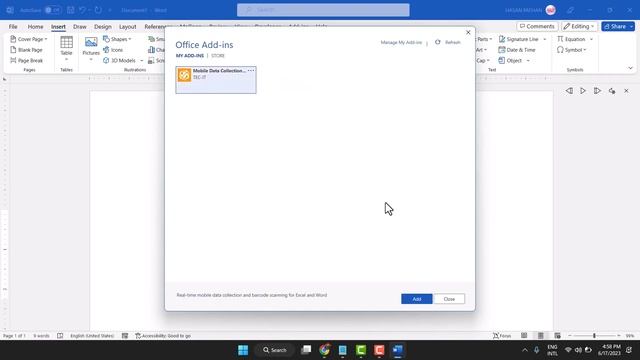
Task: Select Print Layout view icon
Action: [541, 336]
